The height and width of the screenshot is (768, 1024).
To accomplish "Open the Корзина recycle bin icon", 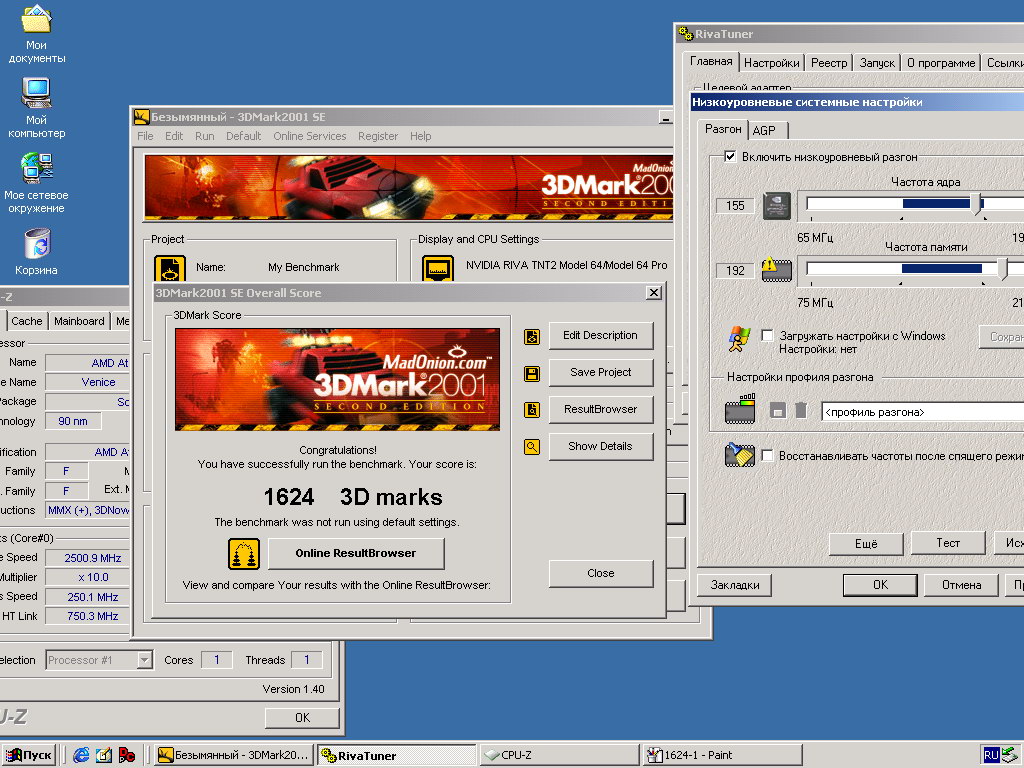I will tap(37, 251).
